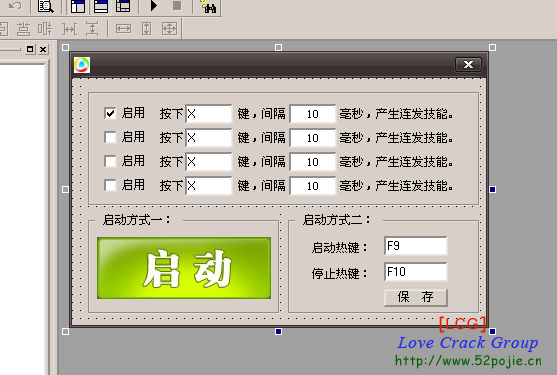The image size is (557, 375).
Task: Toggle the combined grid panel layout icon
Action: [123, 6]
